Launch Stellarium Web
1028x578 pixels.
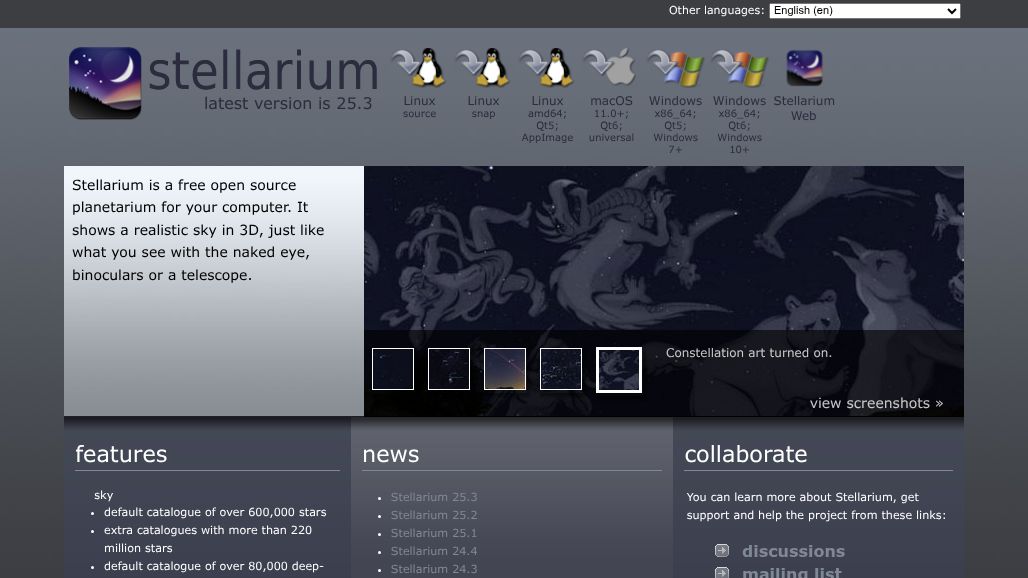click(x=803, y=80)
